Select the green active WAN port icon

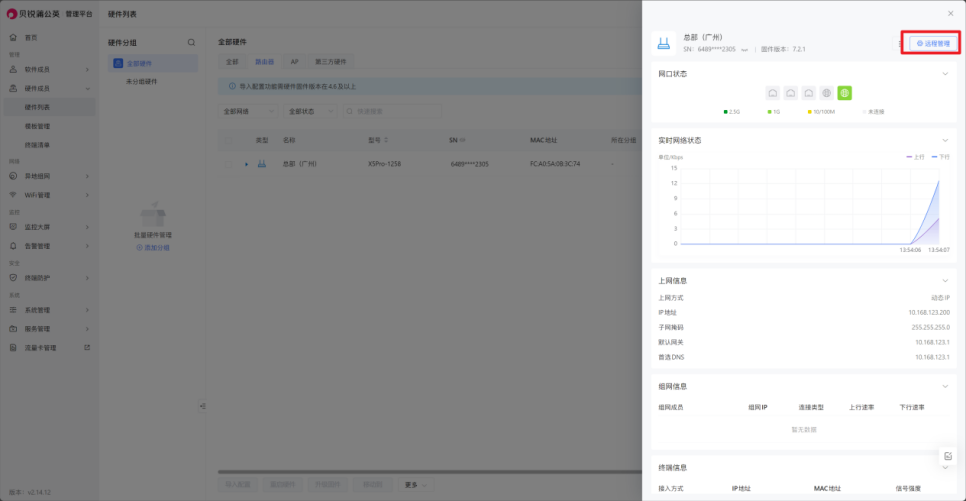pos(844,93)
